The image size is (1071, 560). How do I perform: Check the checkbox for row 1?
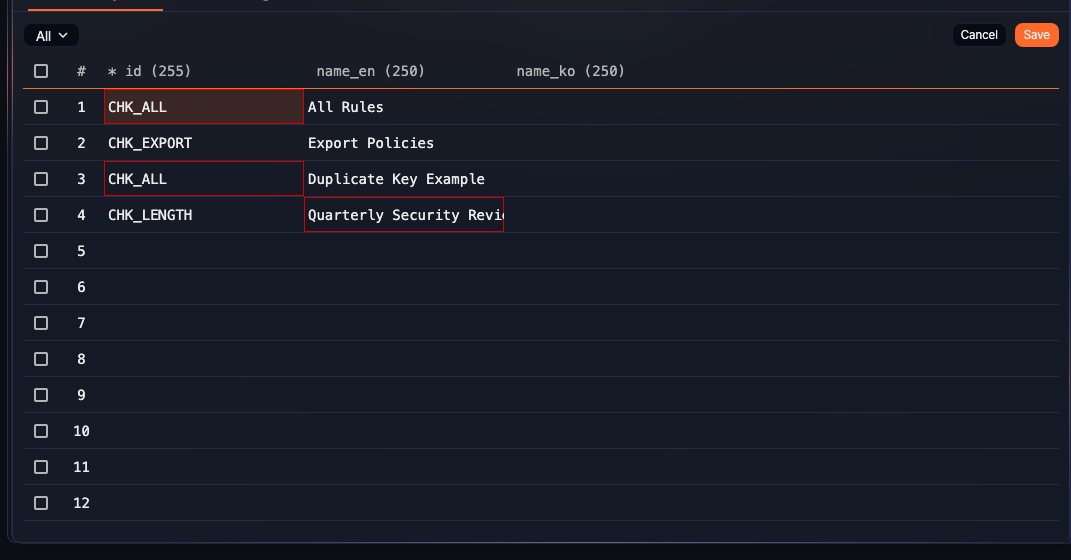(x=41, y=107)
